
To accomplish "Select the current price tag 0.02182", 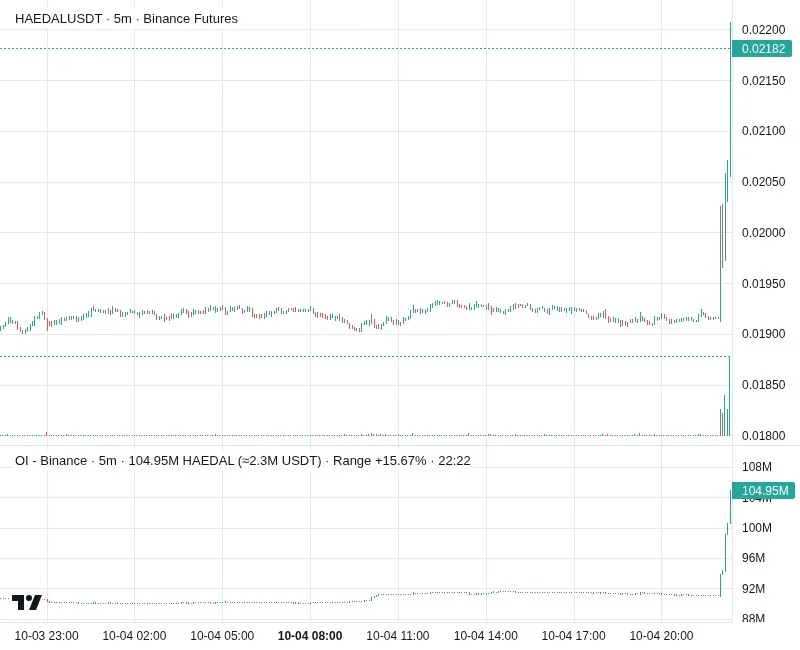I will 762,49.
